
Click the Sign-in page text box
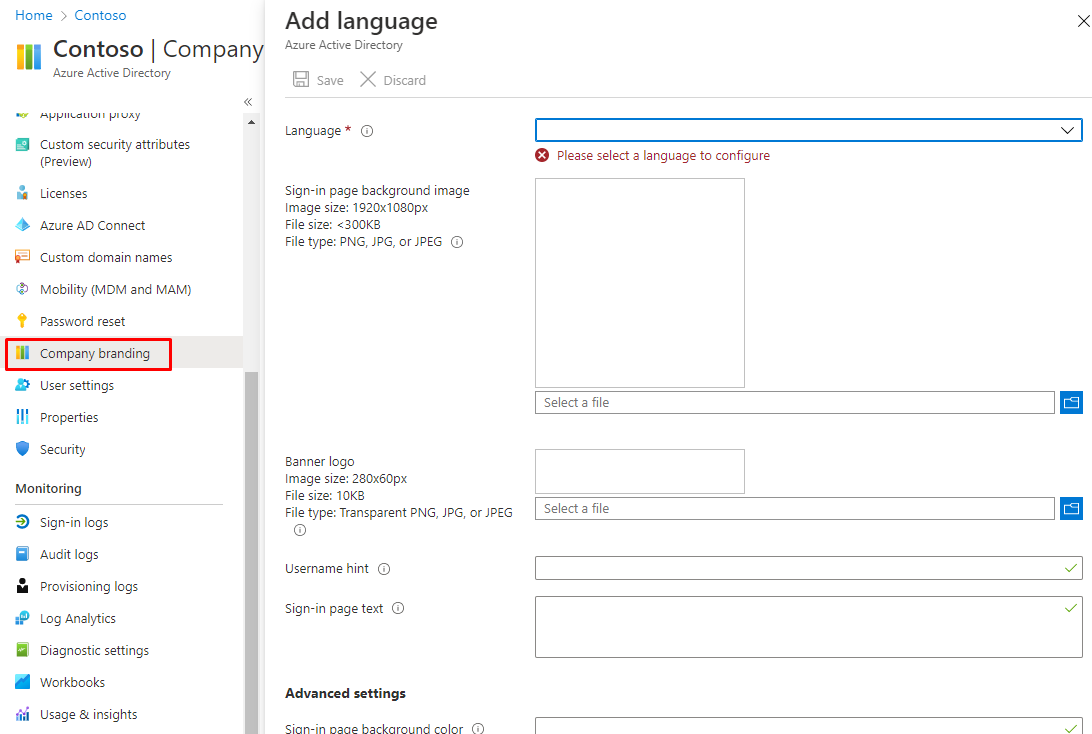(800, 627)
